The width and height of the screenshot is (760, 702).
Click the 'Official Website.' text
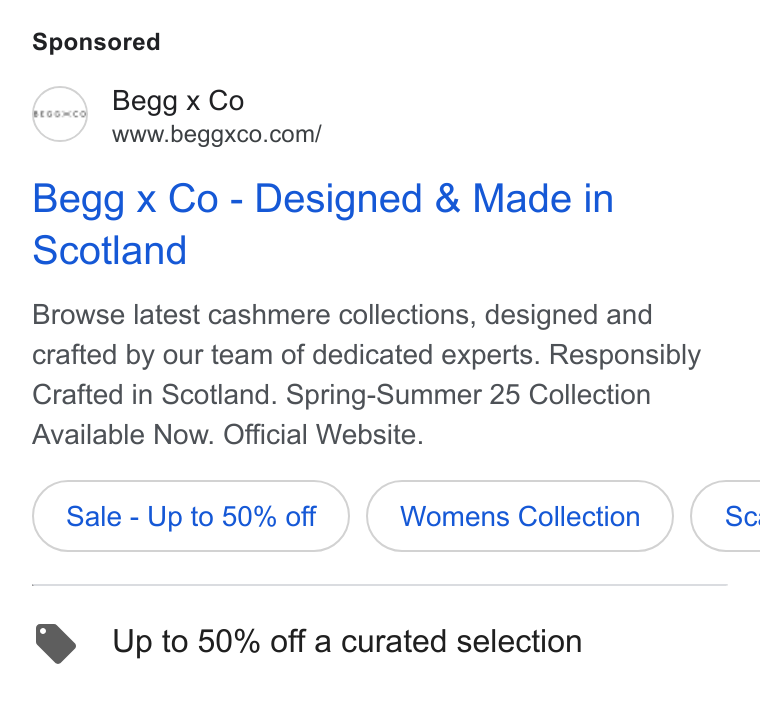point(323,434)
